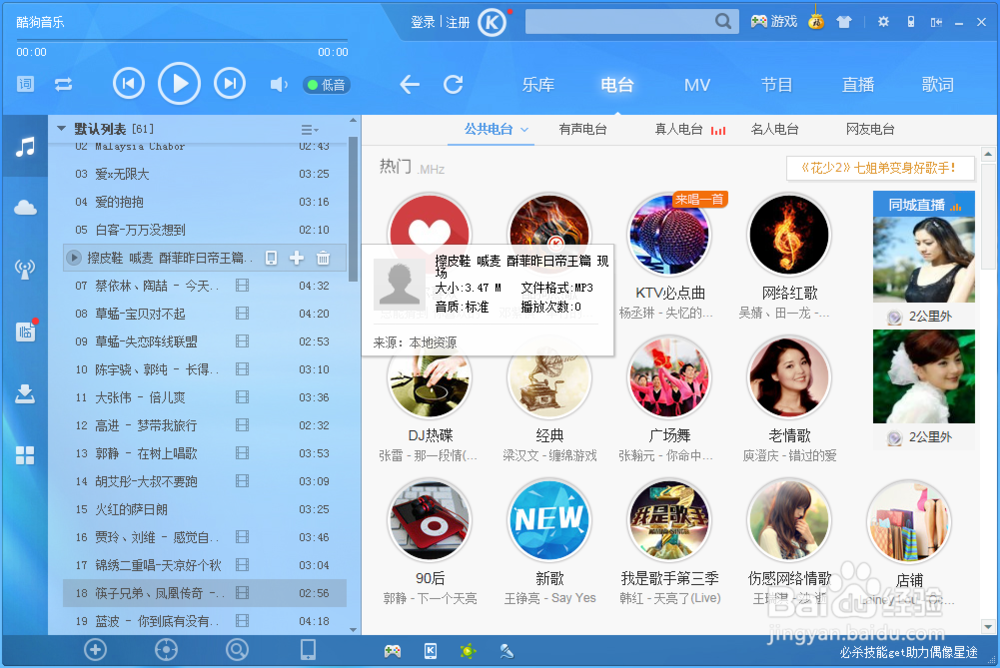Change the loop playback mode
This screenshot has height=668, width=1000.
point(63,84)
